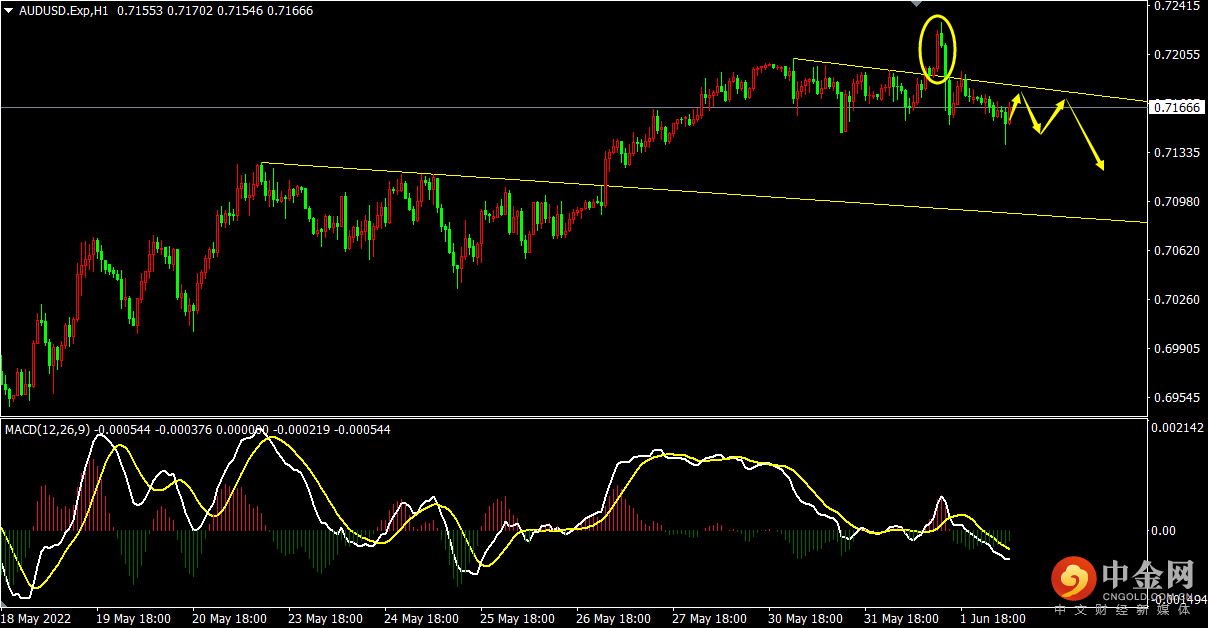Click the OHLC values 0.71553 0.71702 0.71546 0.71666
Screen dimensions: 1208x628
215,9
